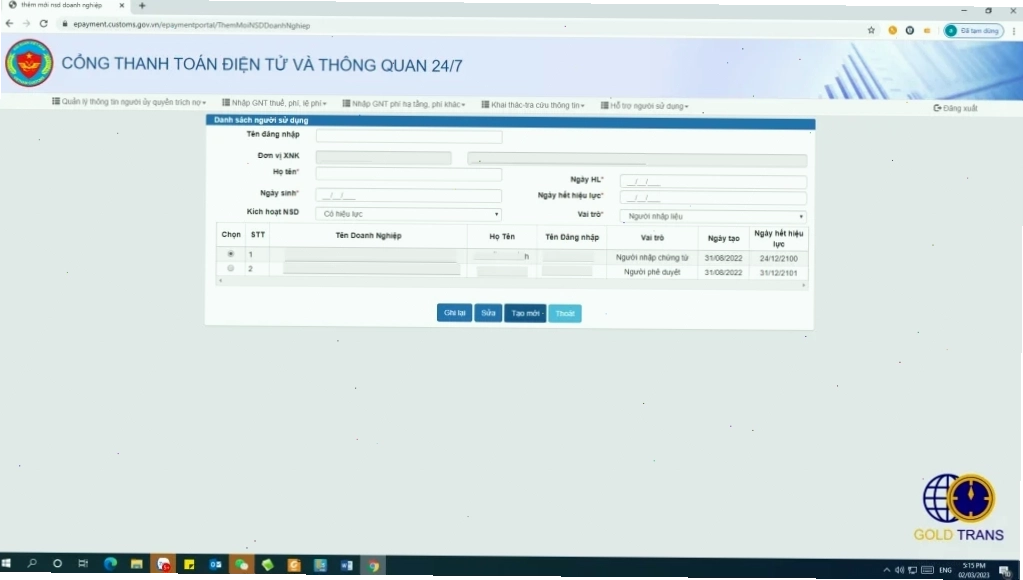Viewport: 1023px width, 580px height.
Task: Click the Thoát button
Action: coord(565,314)
